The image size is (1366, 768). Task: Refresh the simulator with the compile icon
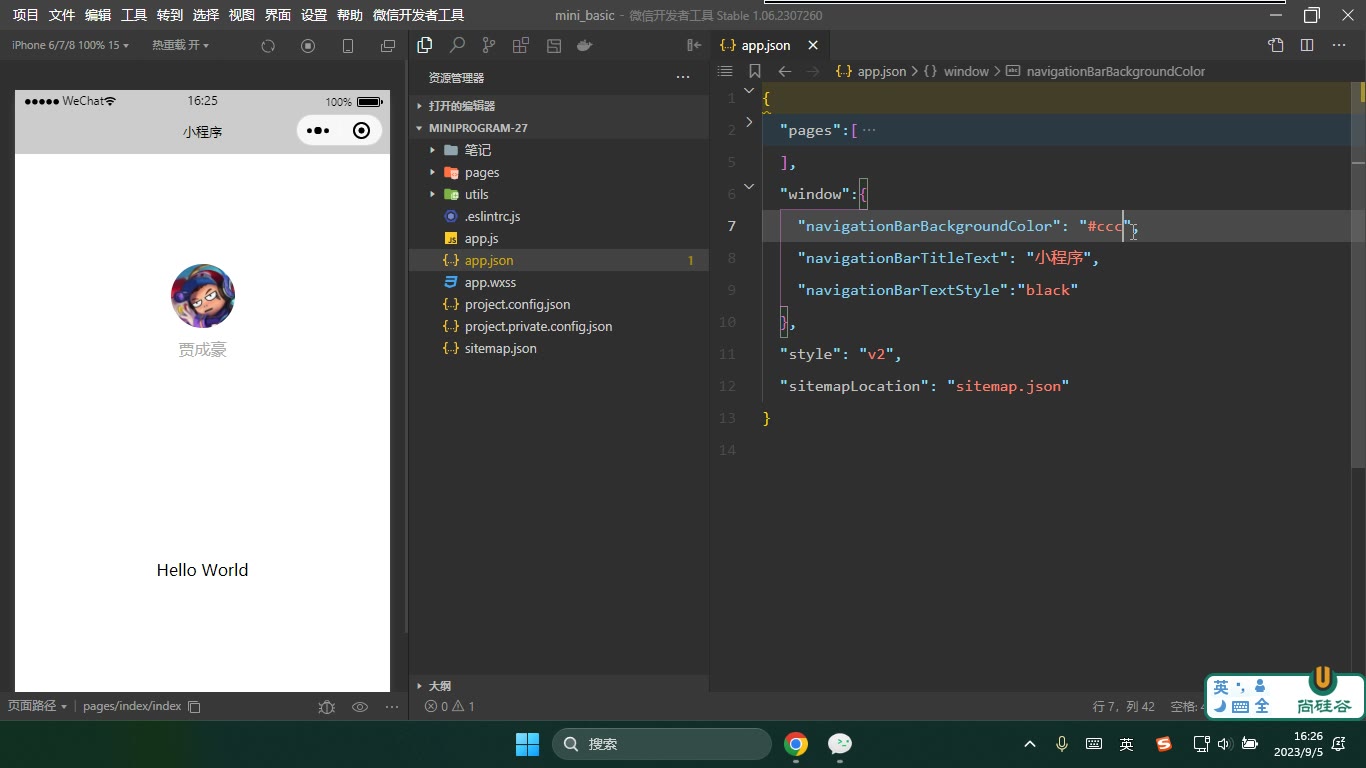267,46
